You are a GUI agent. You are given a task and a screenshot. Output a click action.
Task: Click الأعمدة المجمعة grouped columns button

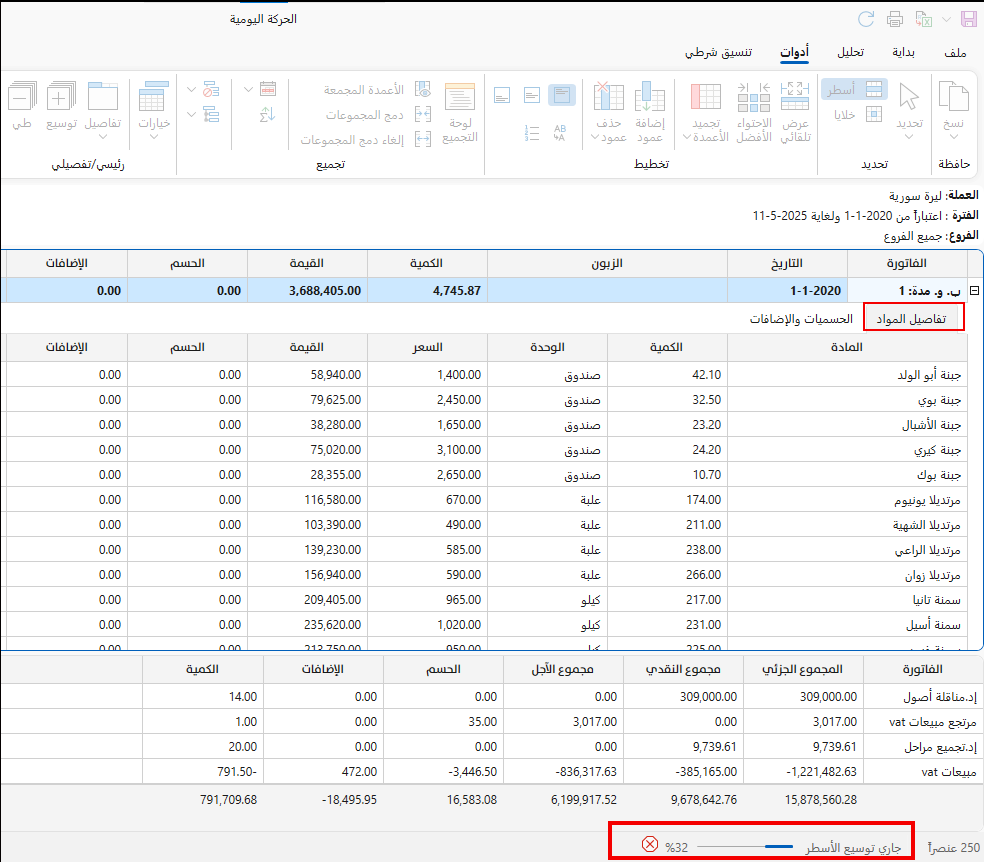(x=378, y=90)
